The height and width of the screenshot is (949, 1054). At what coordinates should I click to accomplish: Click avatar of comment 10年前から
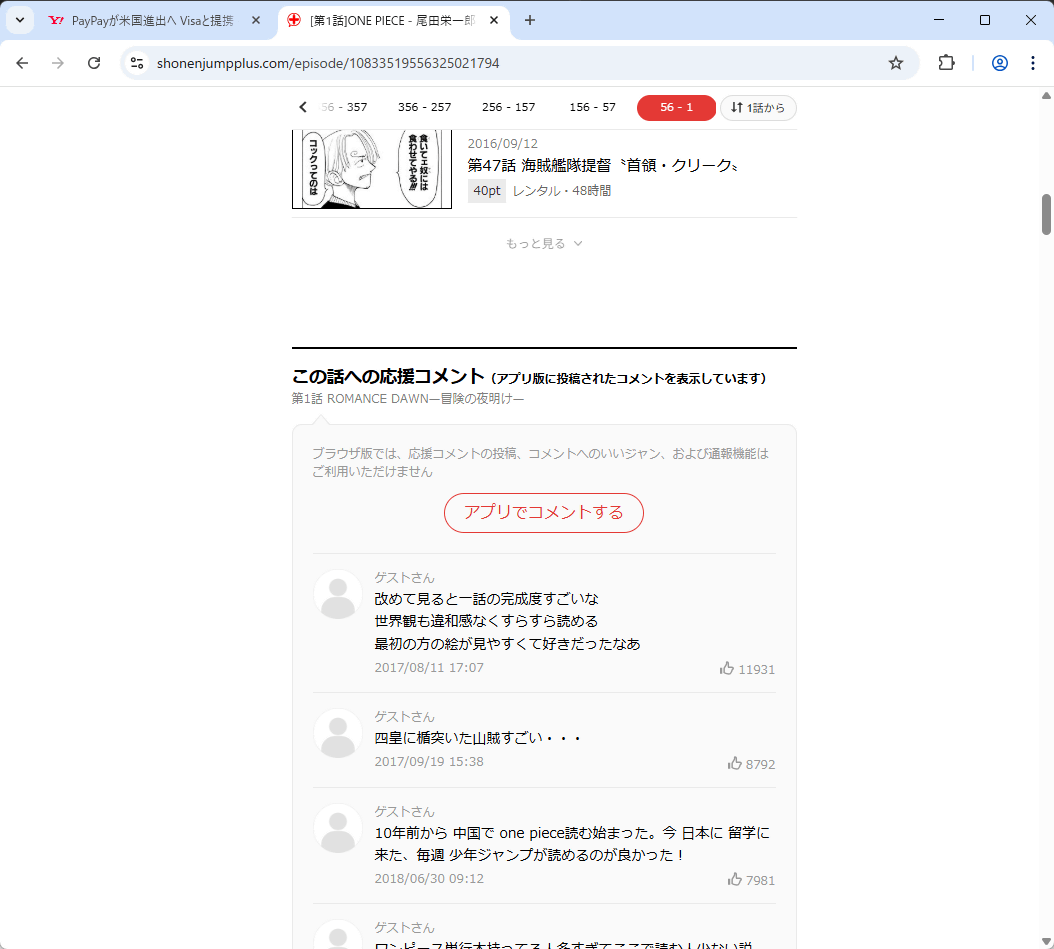coord(338,829)
